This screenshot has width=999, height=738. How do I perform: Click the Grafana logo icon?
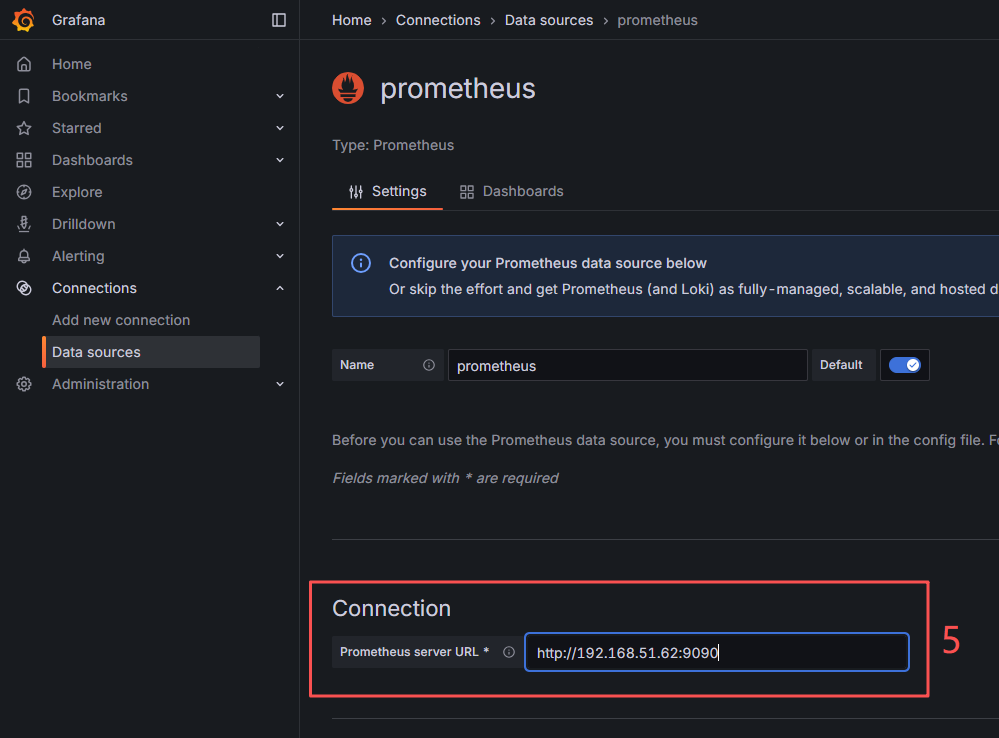click(24, 20)
